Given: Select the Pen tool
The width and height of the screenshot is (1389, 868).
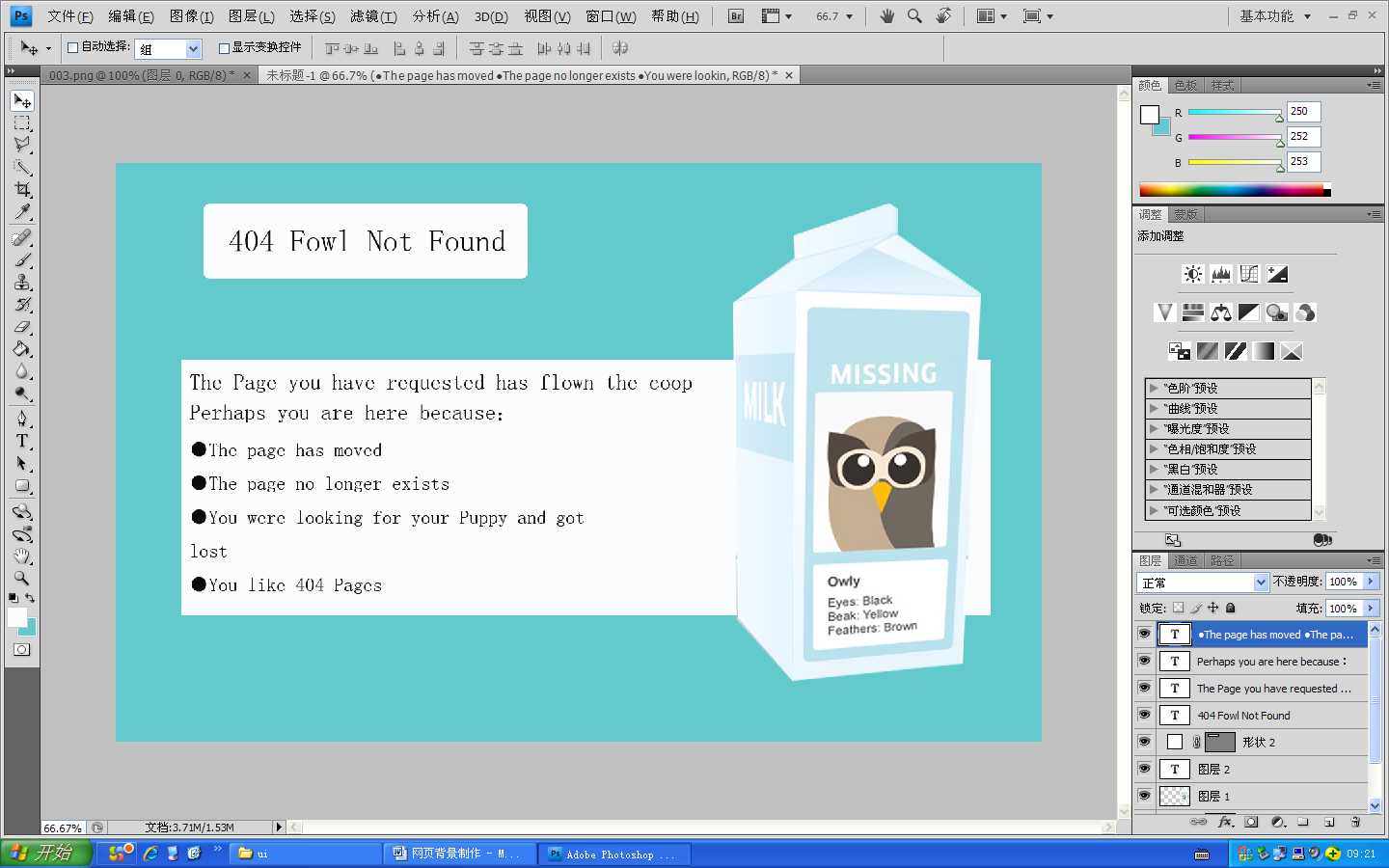Looking at the screenshot, I should point(22,419).
